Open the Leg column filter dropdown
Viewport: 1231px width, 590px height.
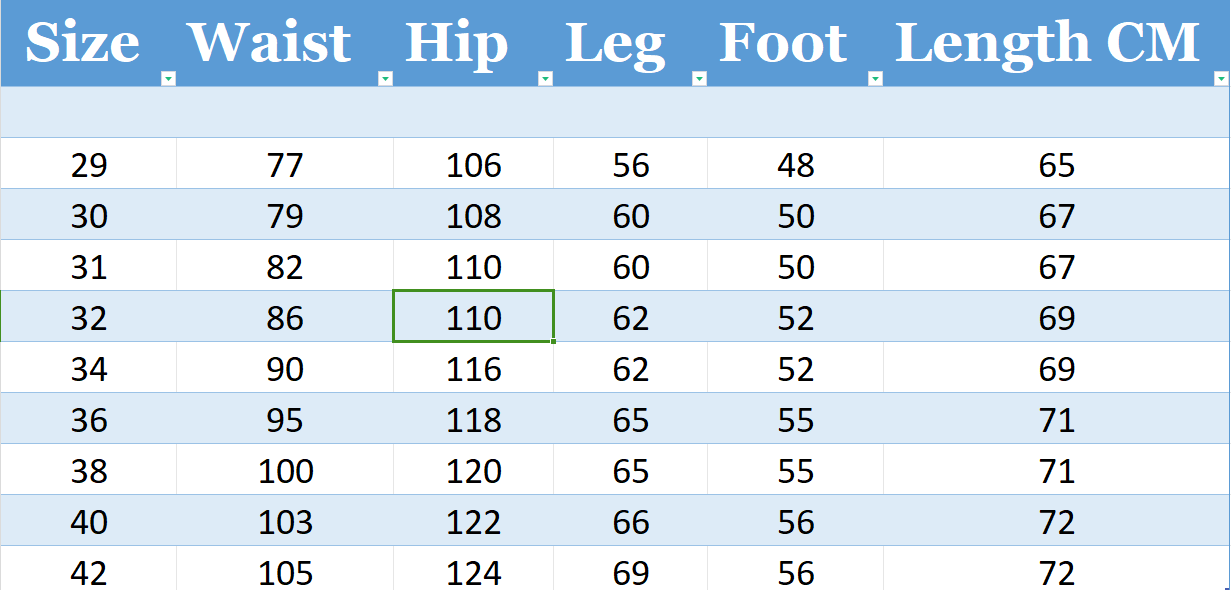(x=699, y=79)
